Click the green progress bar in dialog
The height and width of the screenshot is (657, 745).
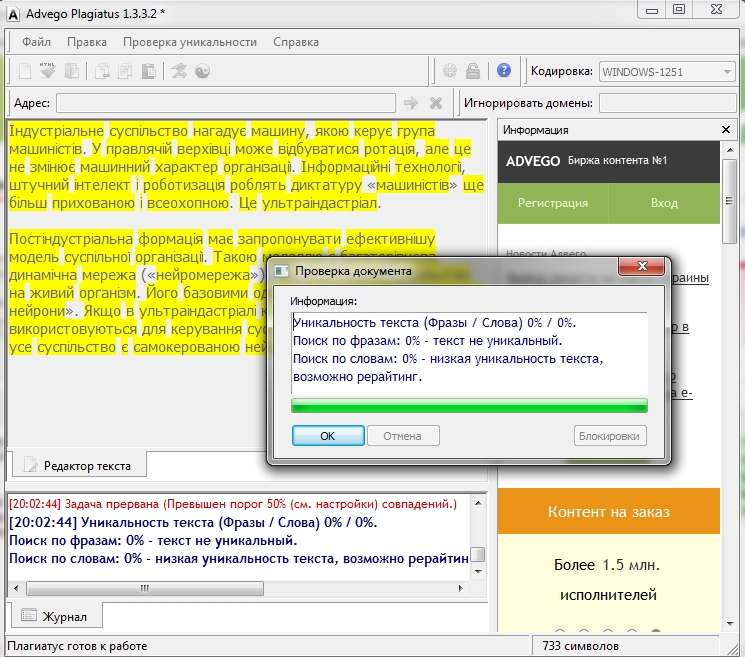pos(469,405)
